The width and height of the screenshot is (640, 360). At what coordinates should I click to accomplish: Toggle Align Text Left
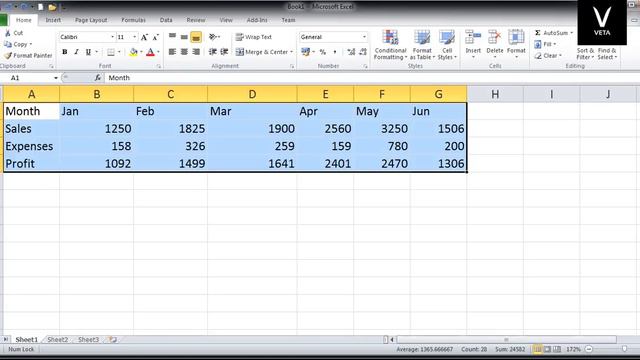(172, 52)
